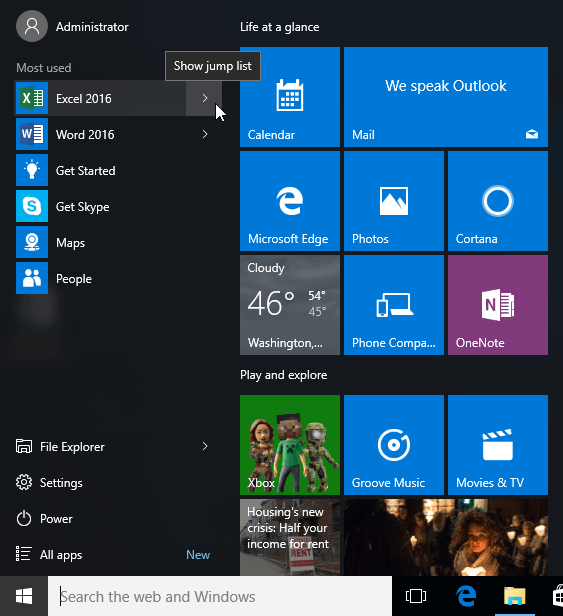This screenshot has width=563, height=616.
Task: Open the Photos tile
Action: click(x=394, y=201)
